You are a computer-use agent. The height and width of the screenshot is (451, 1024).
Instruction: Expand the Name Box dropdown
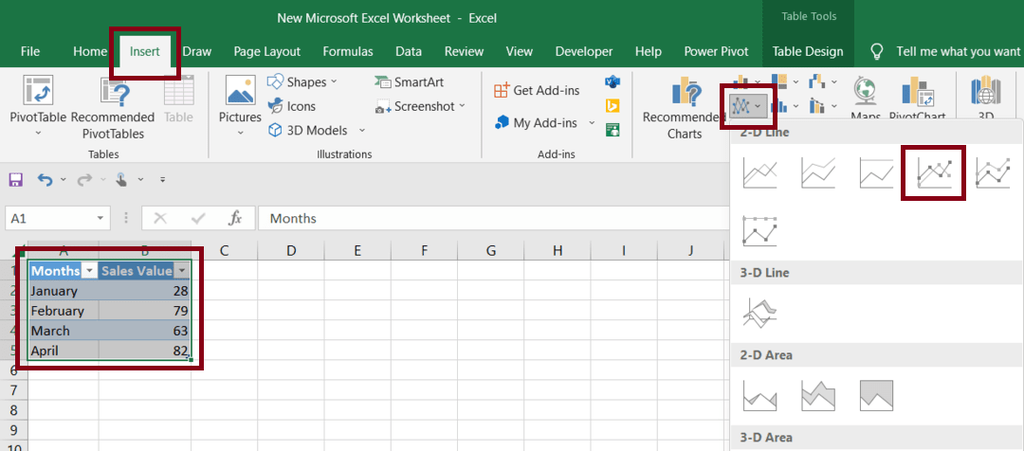(100, 218)
